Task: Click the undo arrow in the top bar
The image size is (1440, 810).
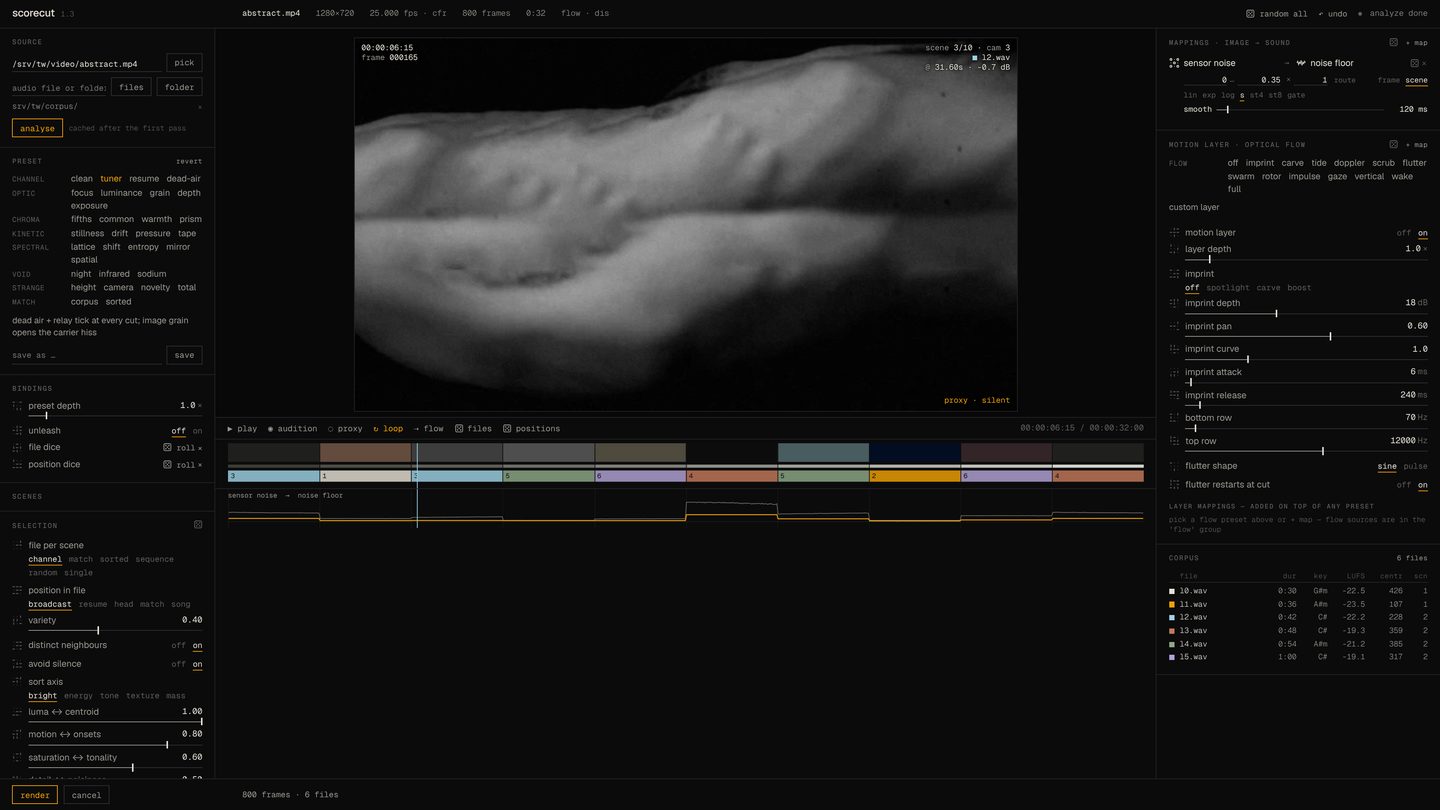Action: 1321,14
